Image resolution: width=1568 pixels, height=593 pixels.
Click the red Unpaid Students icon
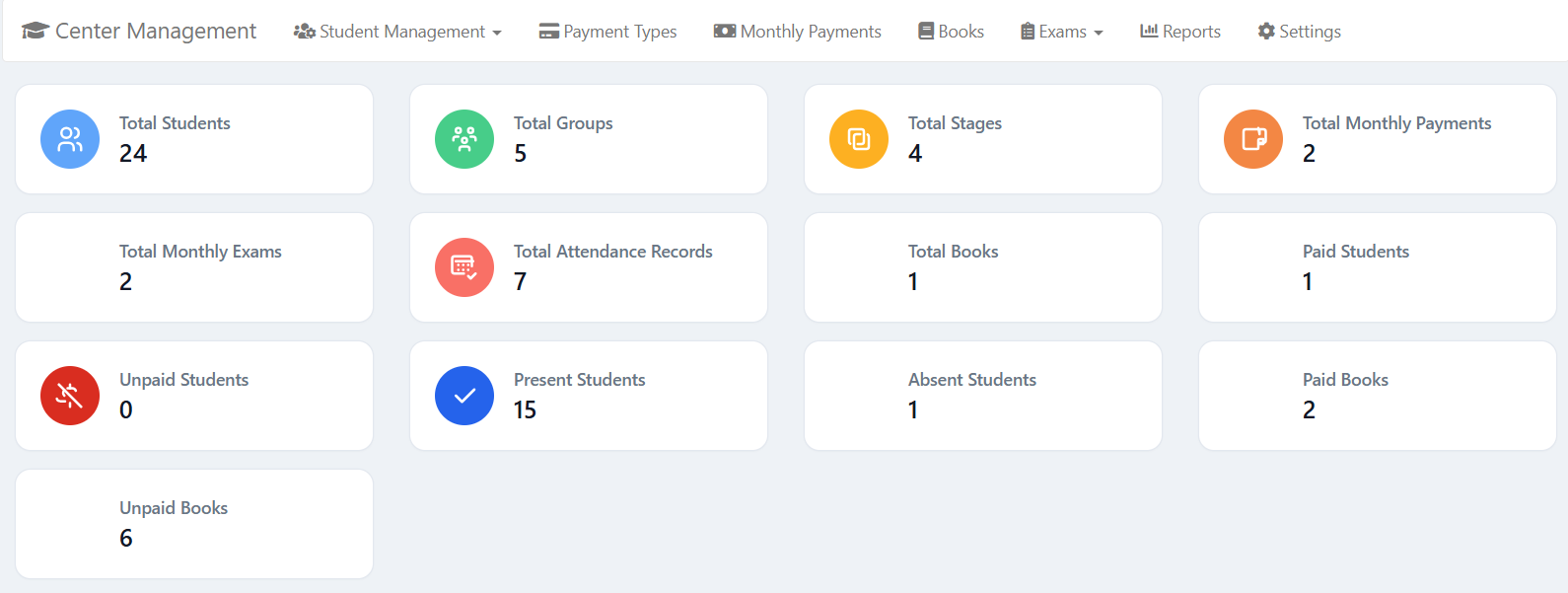coord(70,396)
